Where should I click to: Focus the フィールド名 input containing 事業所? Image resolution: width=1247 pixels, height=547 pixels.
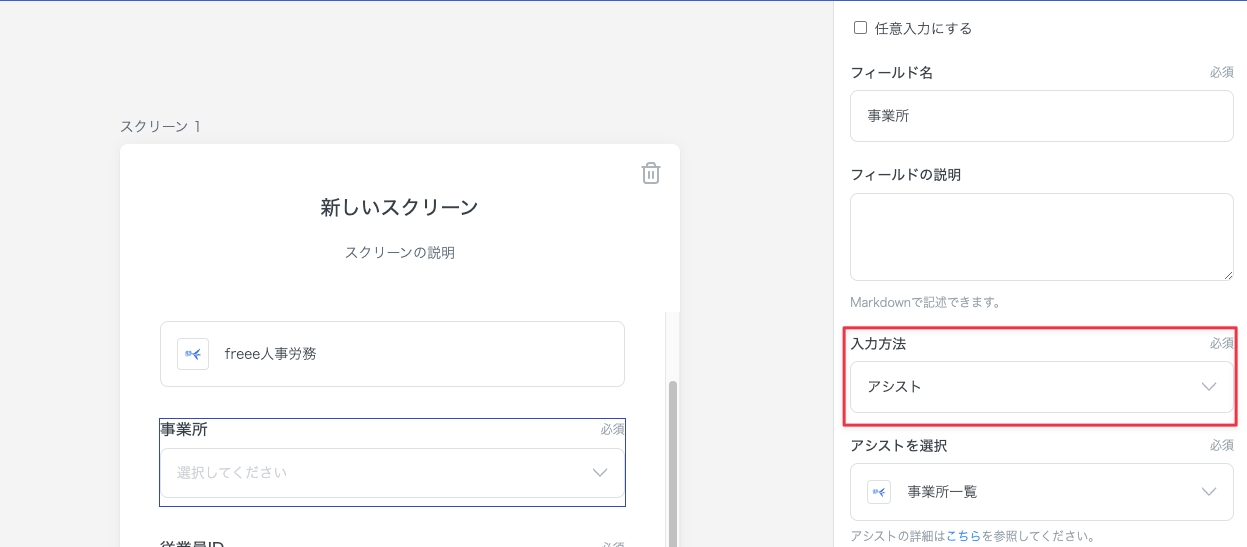click(x=1040, y=116)
